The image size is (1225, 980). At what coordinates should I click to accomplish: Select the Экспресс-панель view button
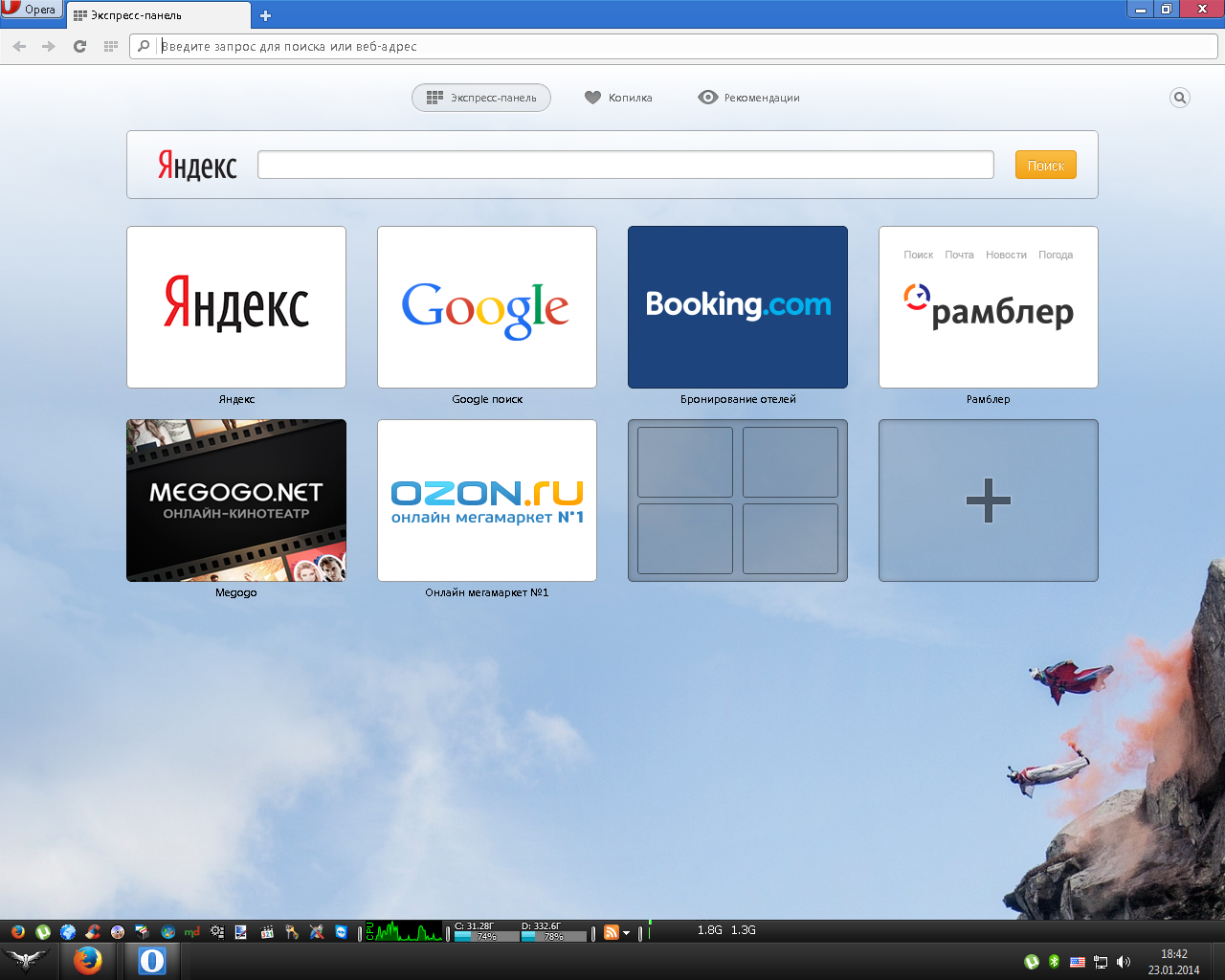(x=481, y=98)
